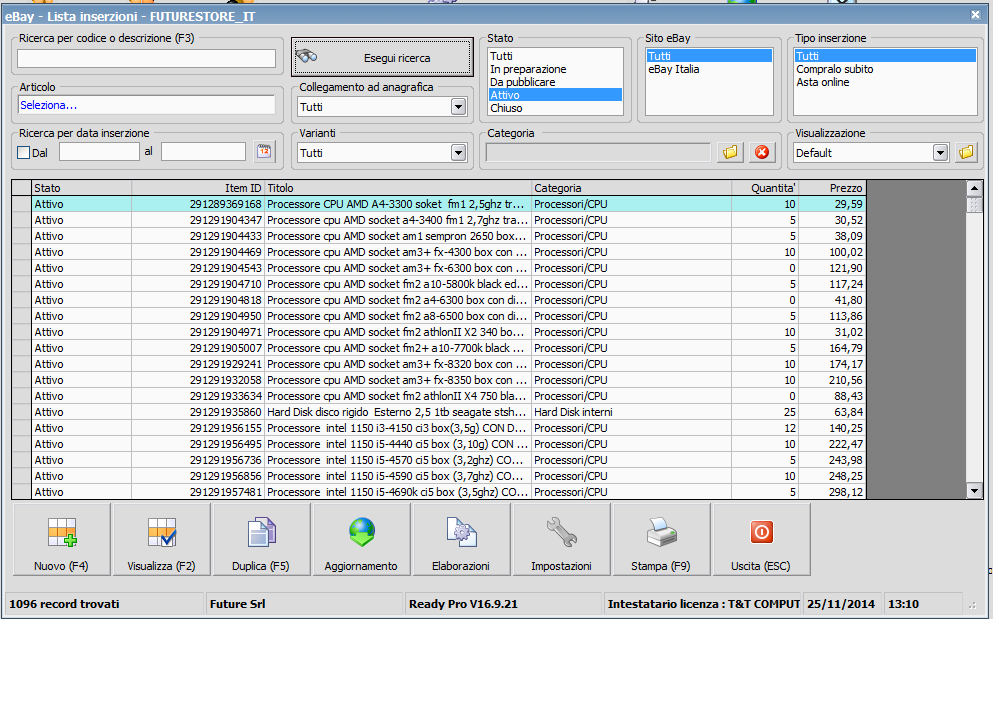The image size is (993, 719).
Task: Click the table scroll down arrow
Action: [974, 491]
